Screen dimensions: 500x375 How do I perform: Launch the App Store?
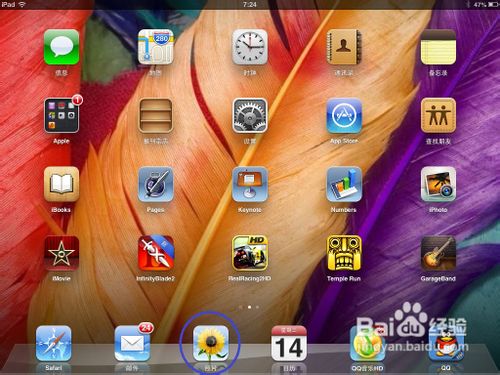pos(344,116)
